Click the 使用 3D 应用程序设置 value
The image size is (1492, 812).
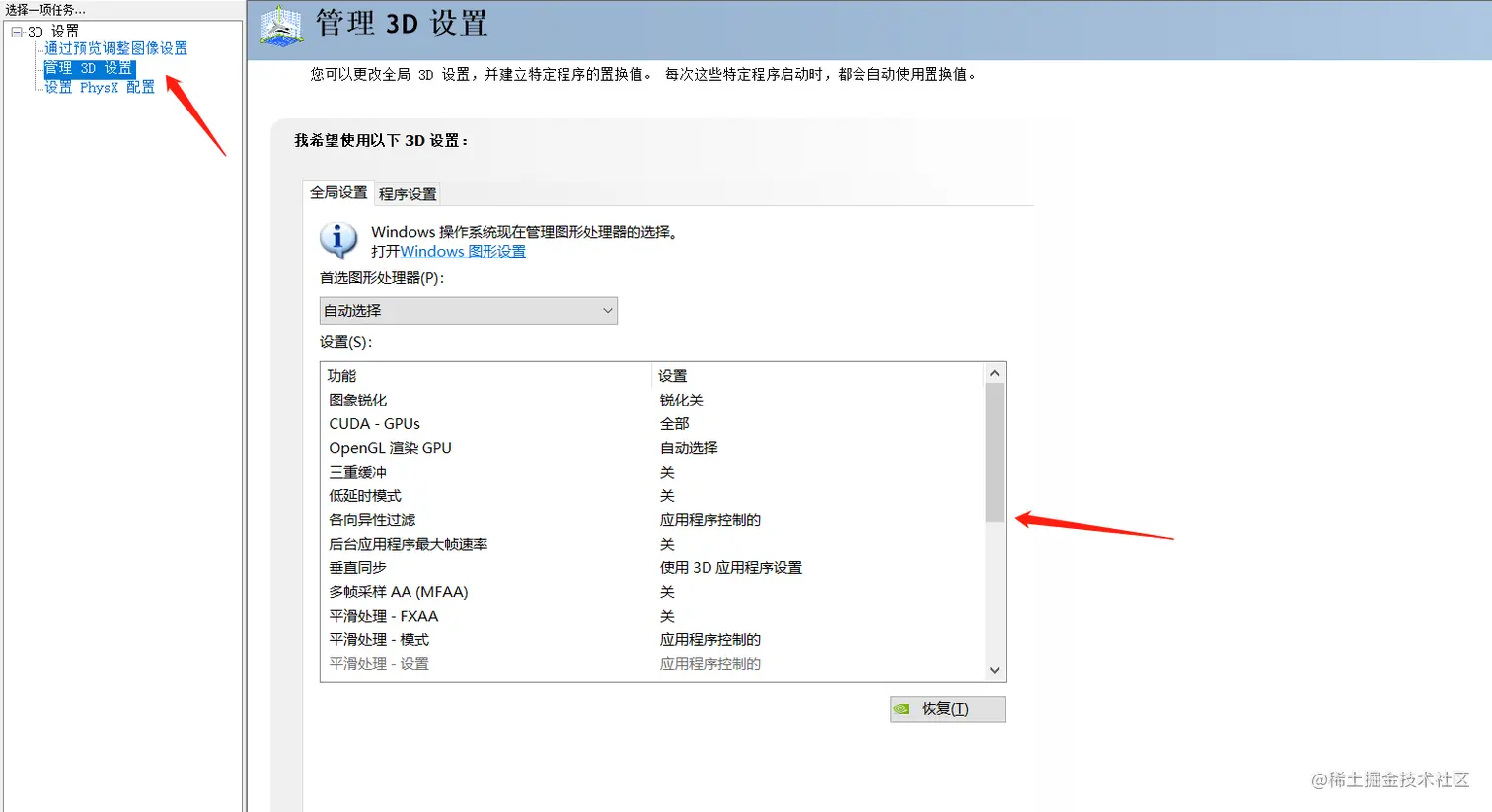pos(730,568)
